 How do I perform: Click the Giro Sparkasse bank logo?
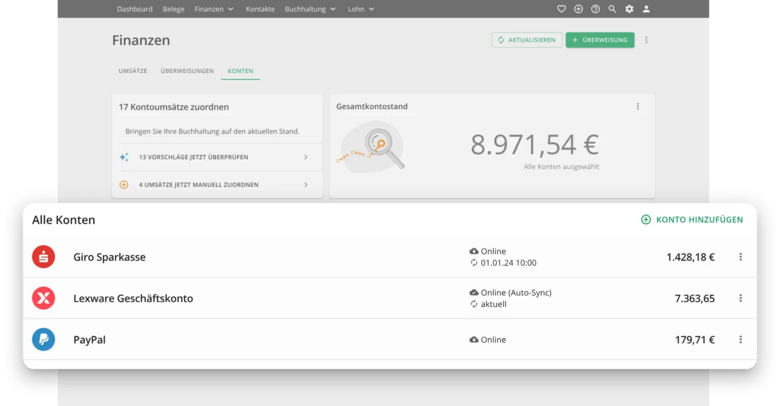tap(44, 257)
